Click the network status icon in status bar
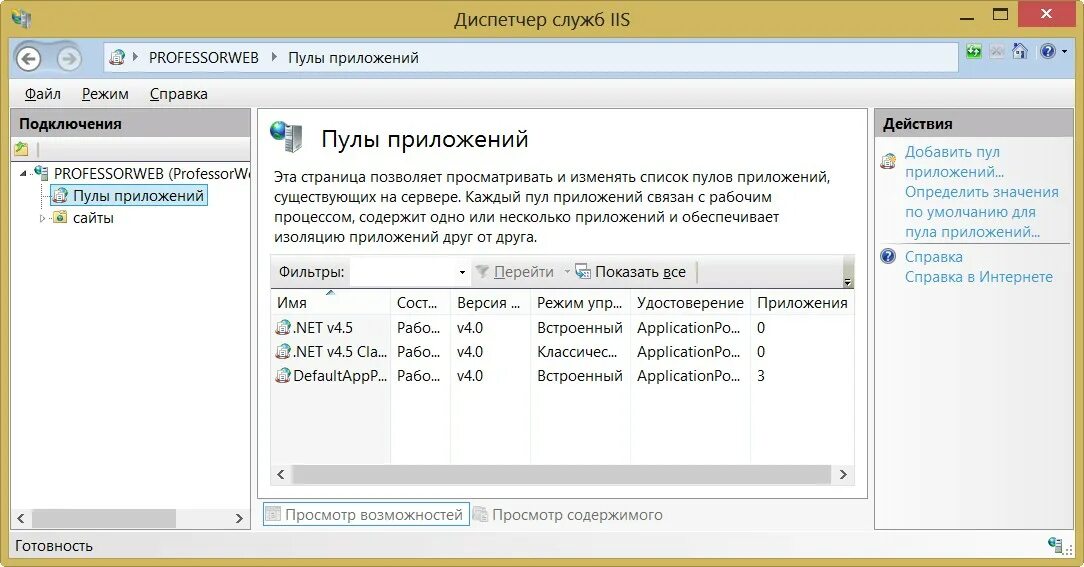The height and width of the screenshot is (567, 1084). [x=1056, y=546]
